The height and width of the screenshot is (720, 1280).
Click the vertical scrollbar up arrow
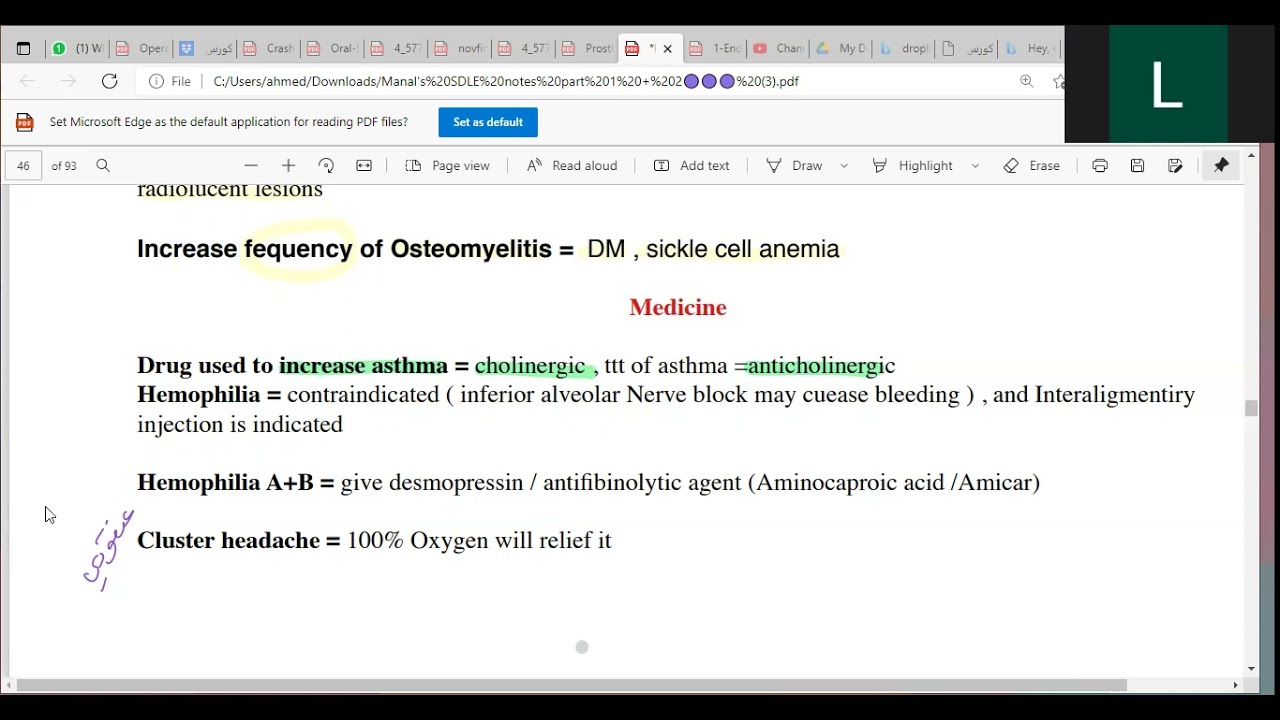point(1251,156)
